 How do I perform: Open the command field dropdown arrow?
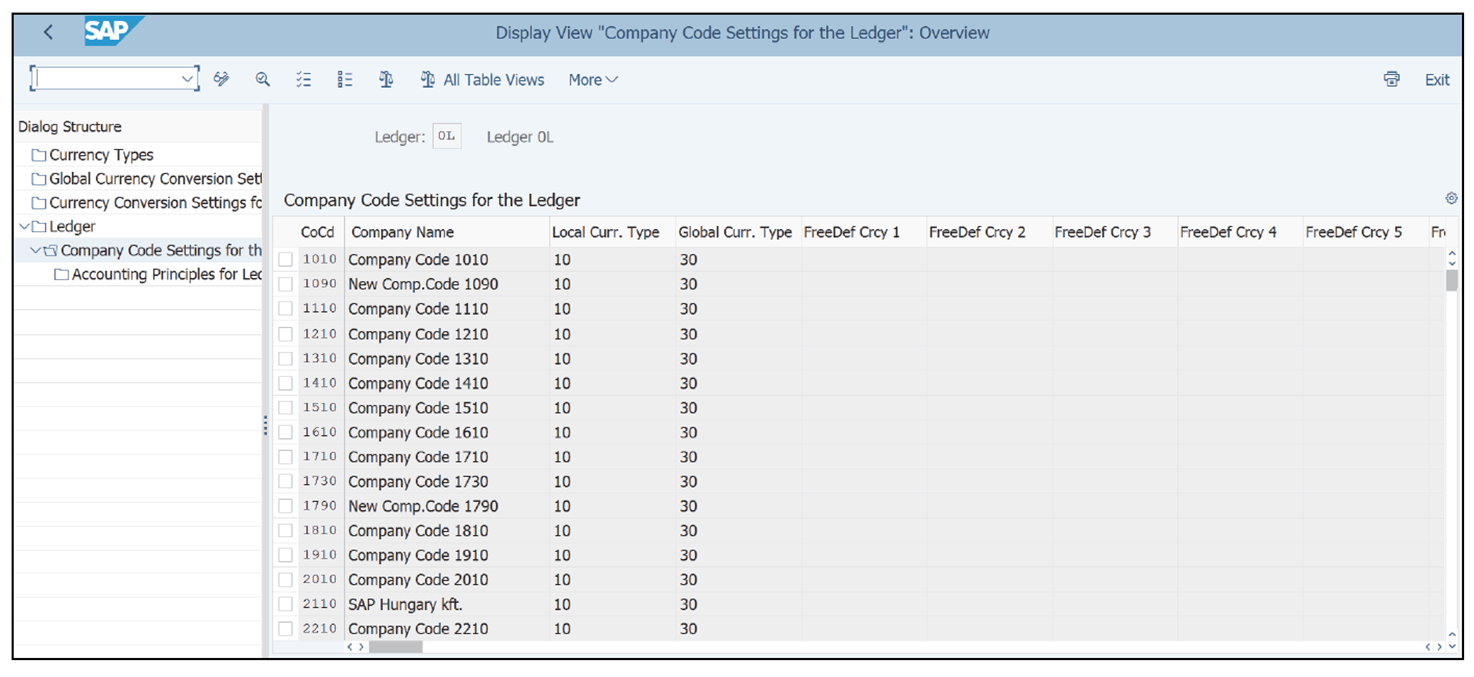click(187, 79)
